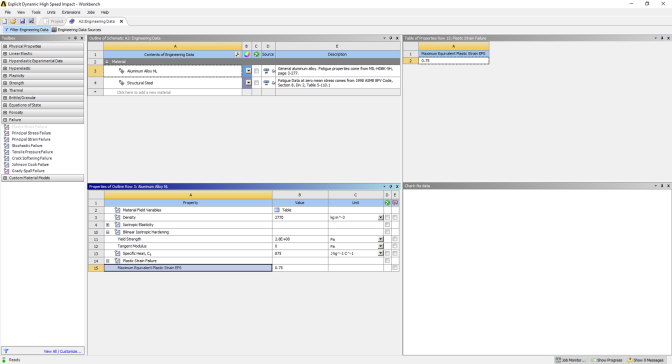This screenshot has height=364, width=672.
Task: Expand Isotropic Elasticity property row
Action: pos(108,225)
